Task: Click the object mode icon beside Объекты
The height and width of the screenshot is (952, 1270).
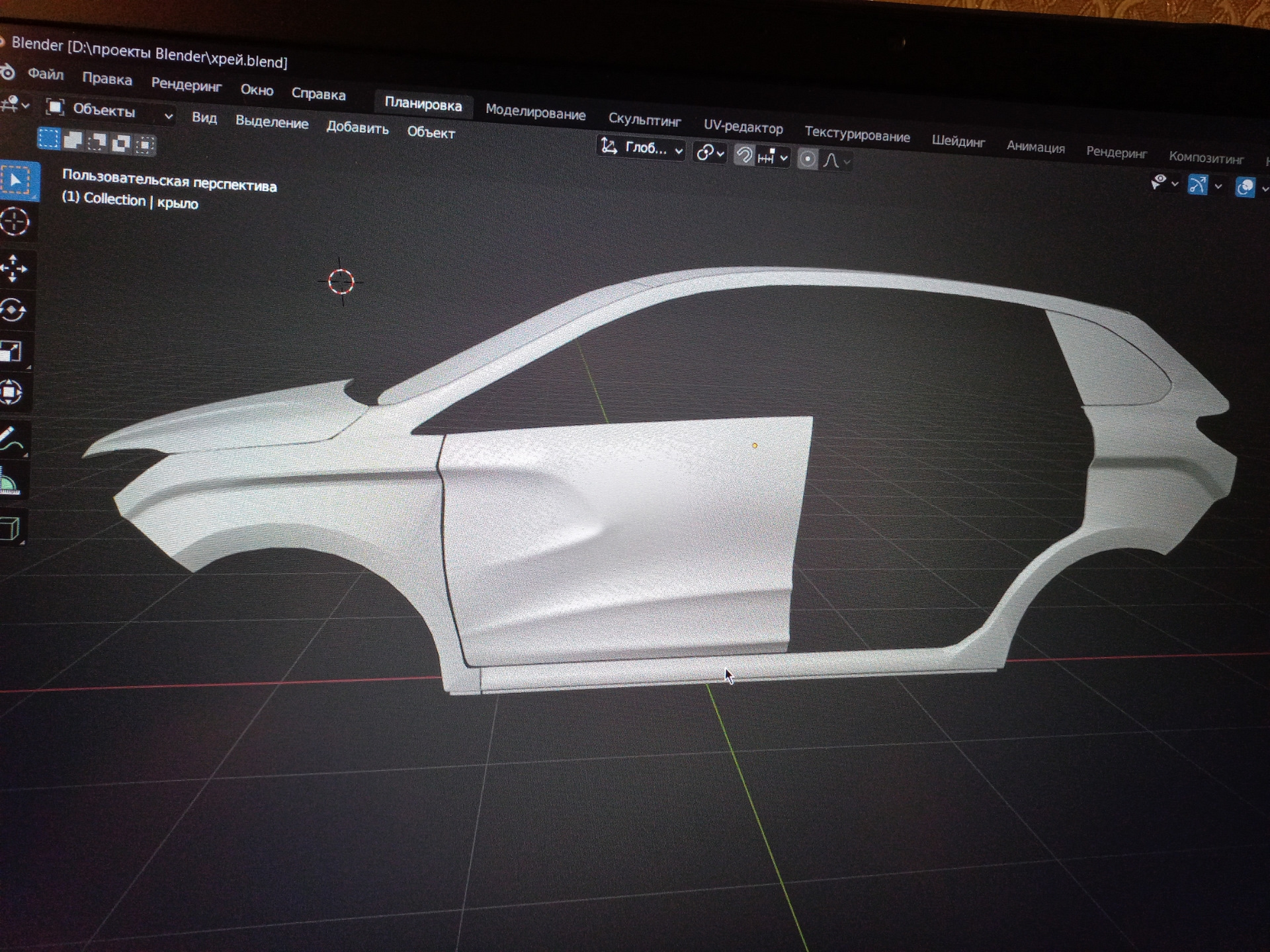Action: [55, 106]
